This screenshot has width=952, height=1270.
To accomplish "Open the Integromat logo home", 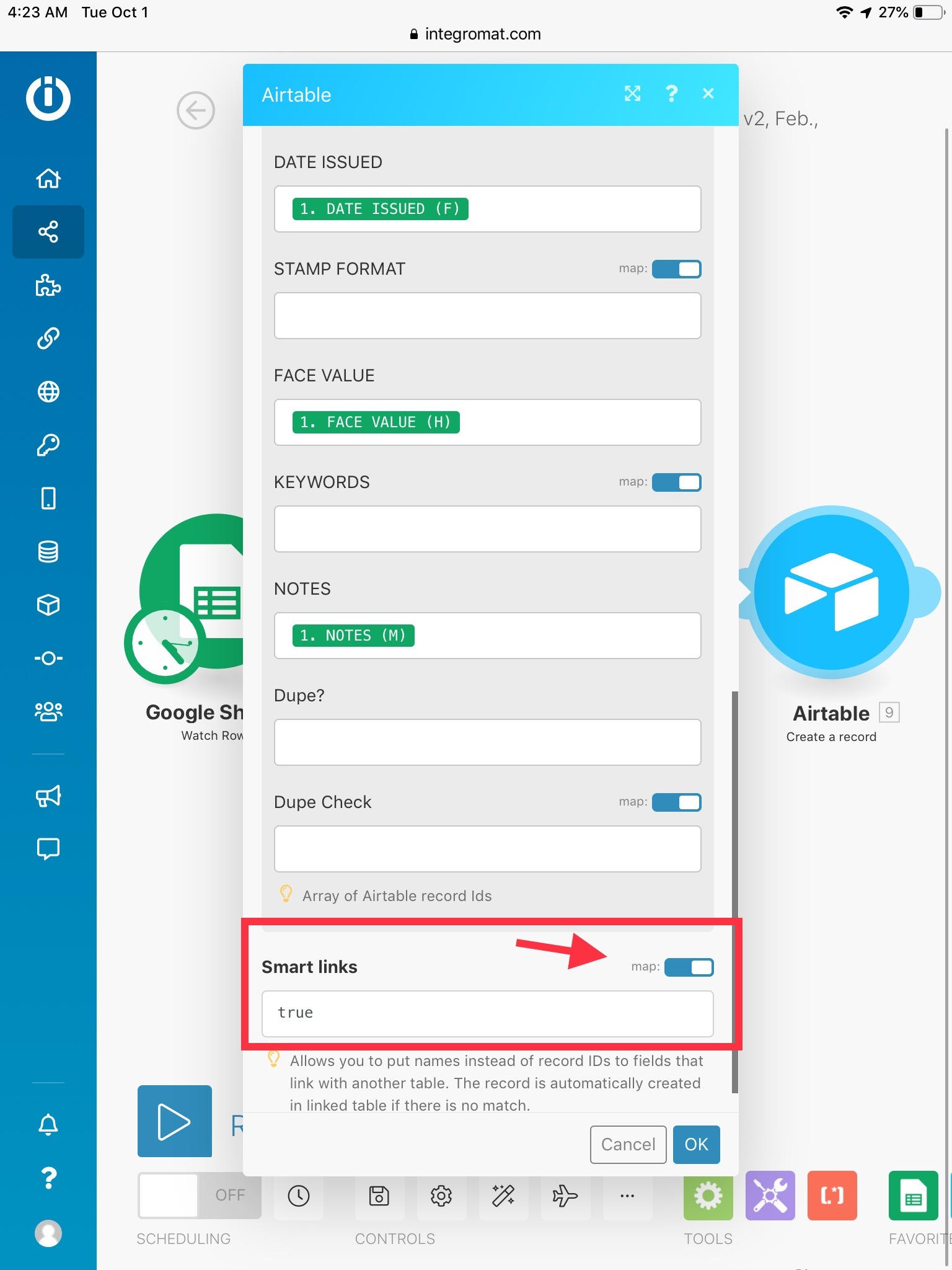I will coord(48,98).
